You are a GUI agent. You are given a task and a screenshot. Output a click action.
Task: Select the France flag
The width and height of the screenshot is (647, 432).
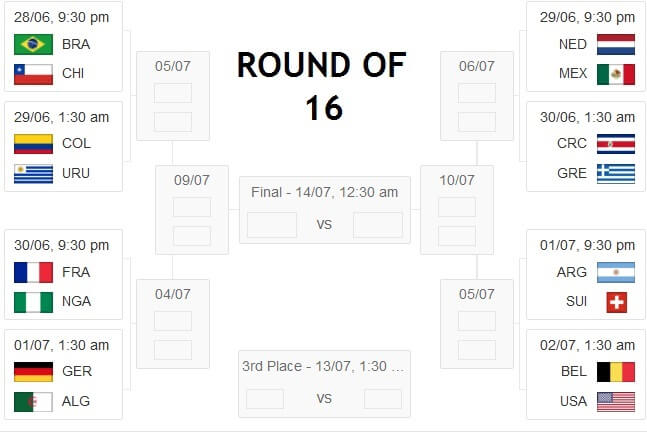point(33,272)
